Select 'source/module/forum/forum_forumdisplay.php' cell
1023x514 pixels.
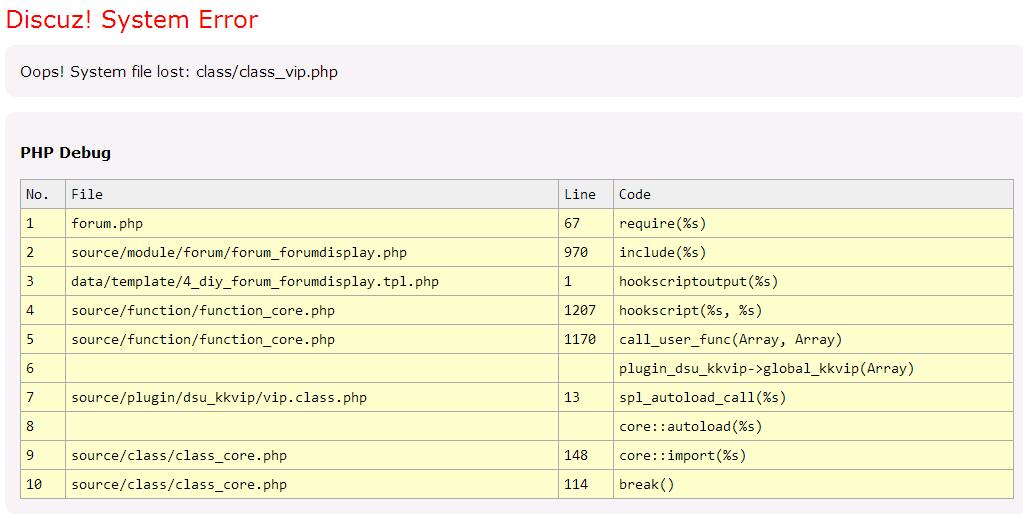coord(312,252)
